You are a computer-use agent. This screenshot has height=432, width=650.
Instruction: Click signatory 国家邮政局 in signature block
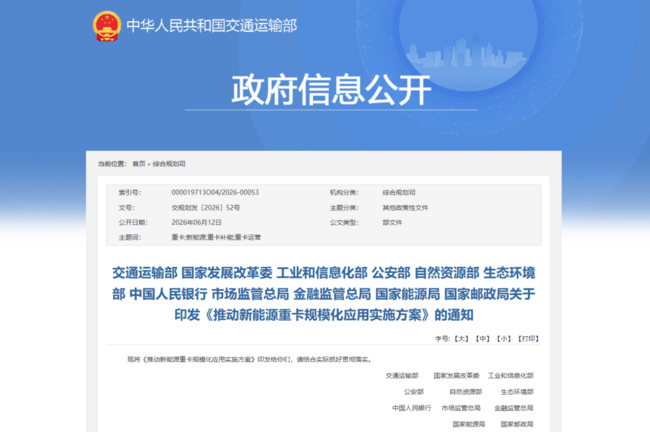(517, 424)
